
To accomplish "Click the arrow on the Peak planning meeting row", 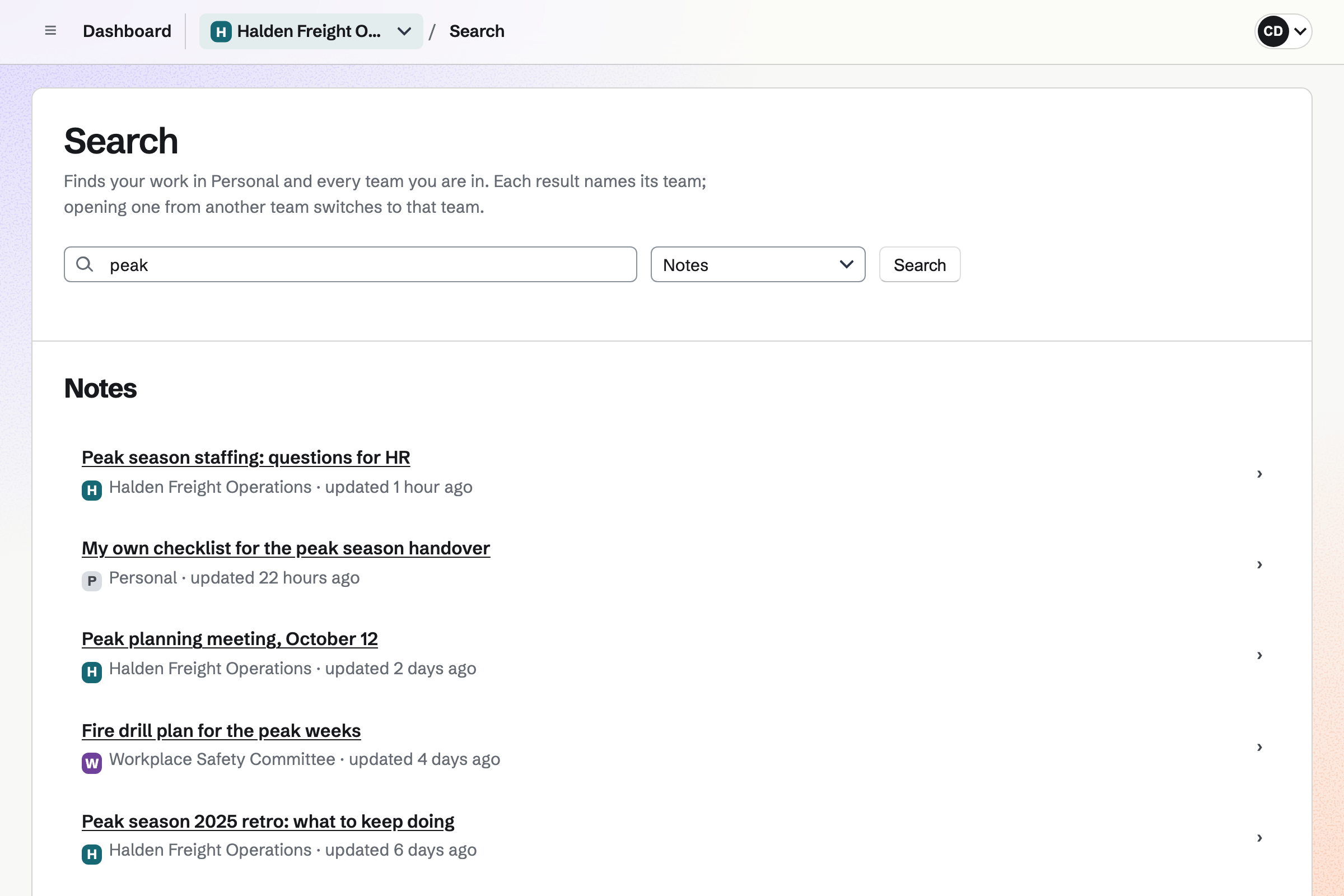I will click(1259, 655).
